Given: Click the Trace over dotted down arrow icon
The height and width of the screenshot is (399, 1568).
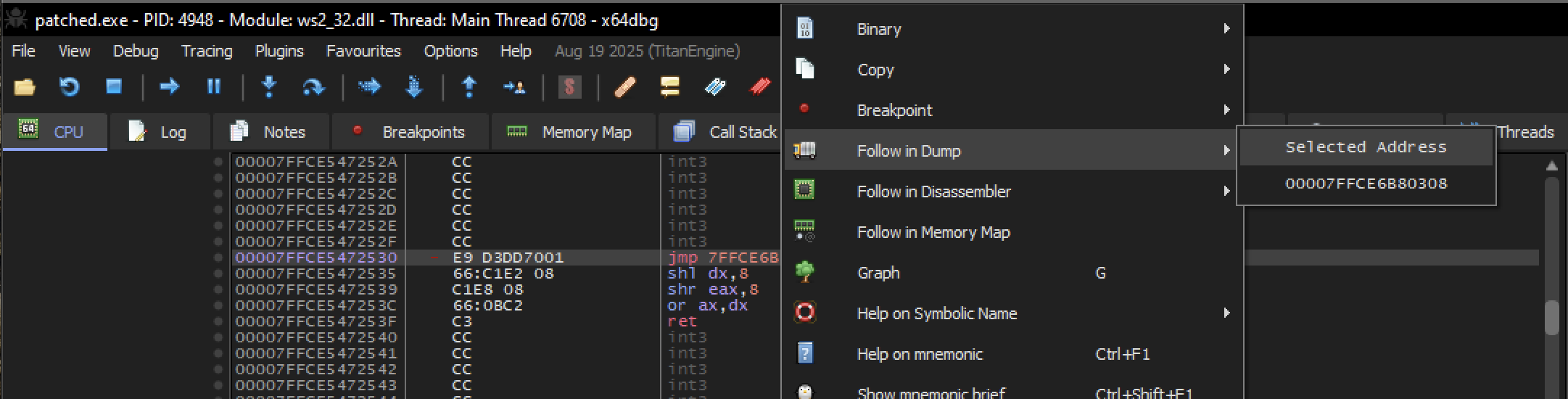Looking at the screenshot, I should (414, 87).
